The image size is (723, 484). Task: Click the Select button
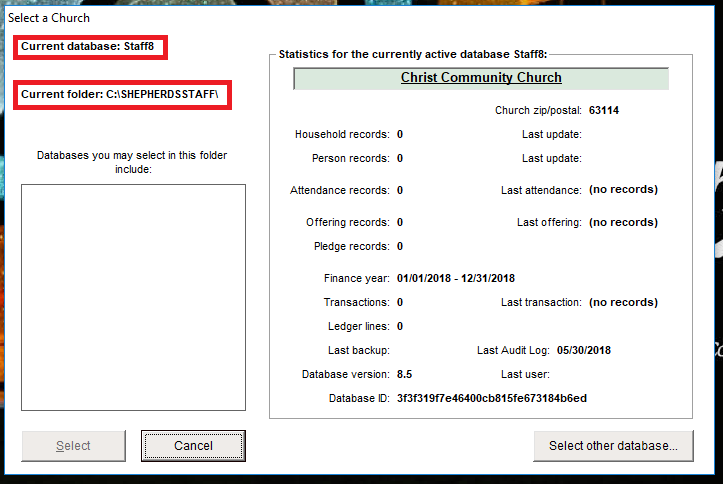73,446
